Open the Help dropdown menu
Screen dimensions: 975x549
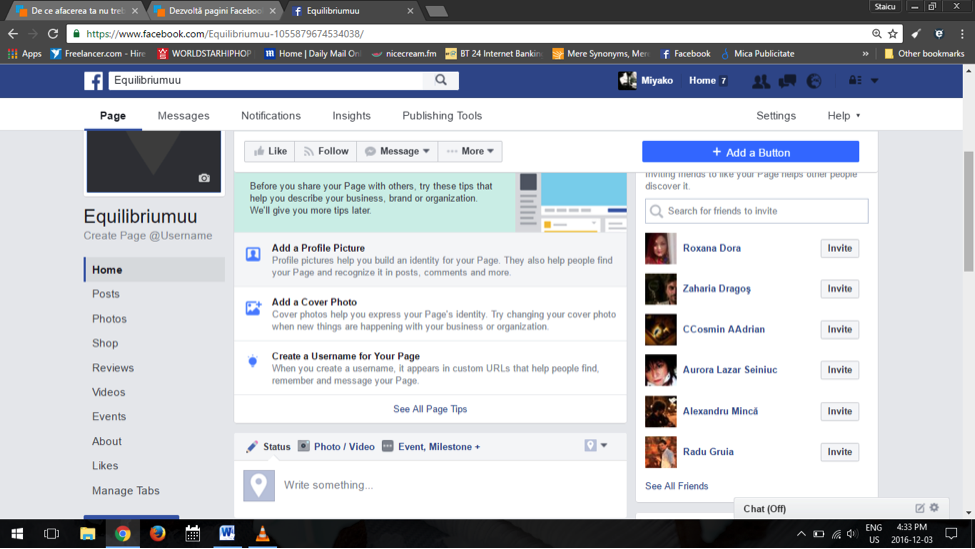point(844,116)
